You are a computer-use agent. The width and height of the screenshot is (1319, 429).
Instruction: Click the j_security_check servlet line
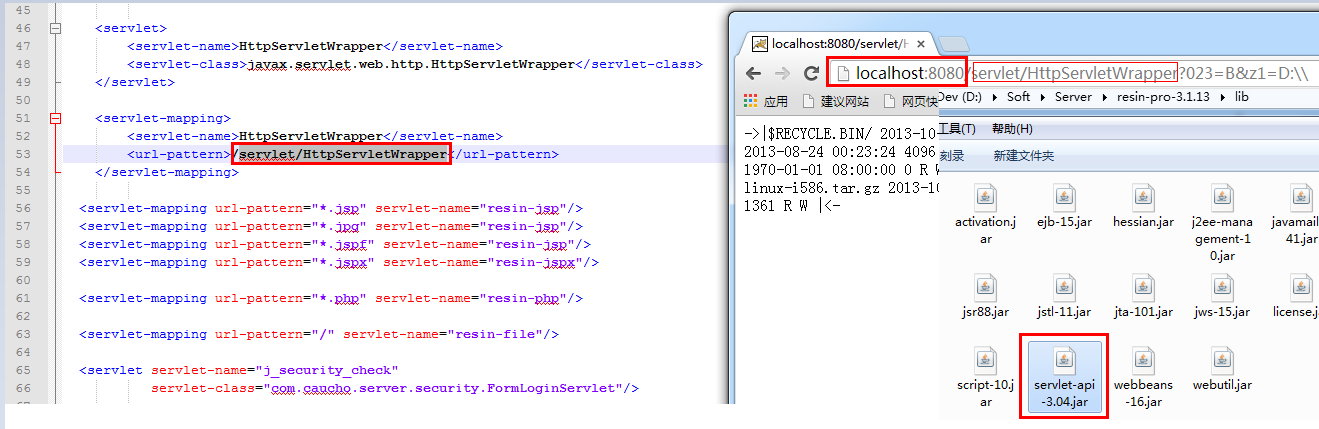[x=239, y=370]
